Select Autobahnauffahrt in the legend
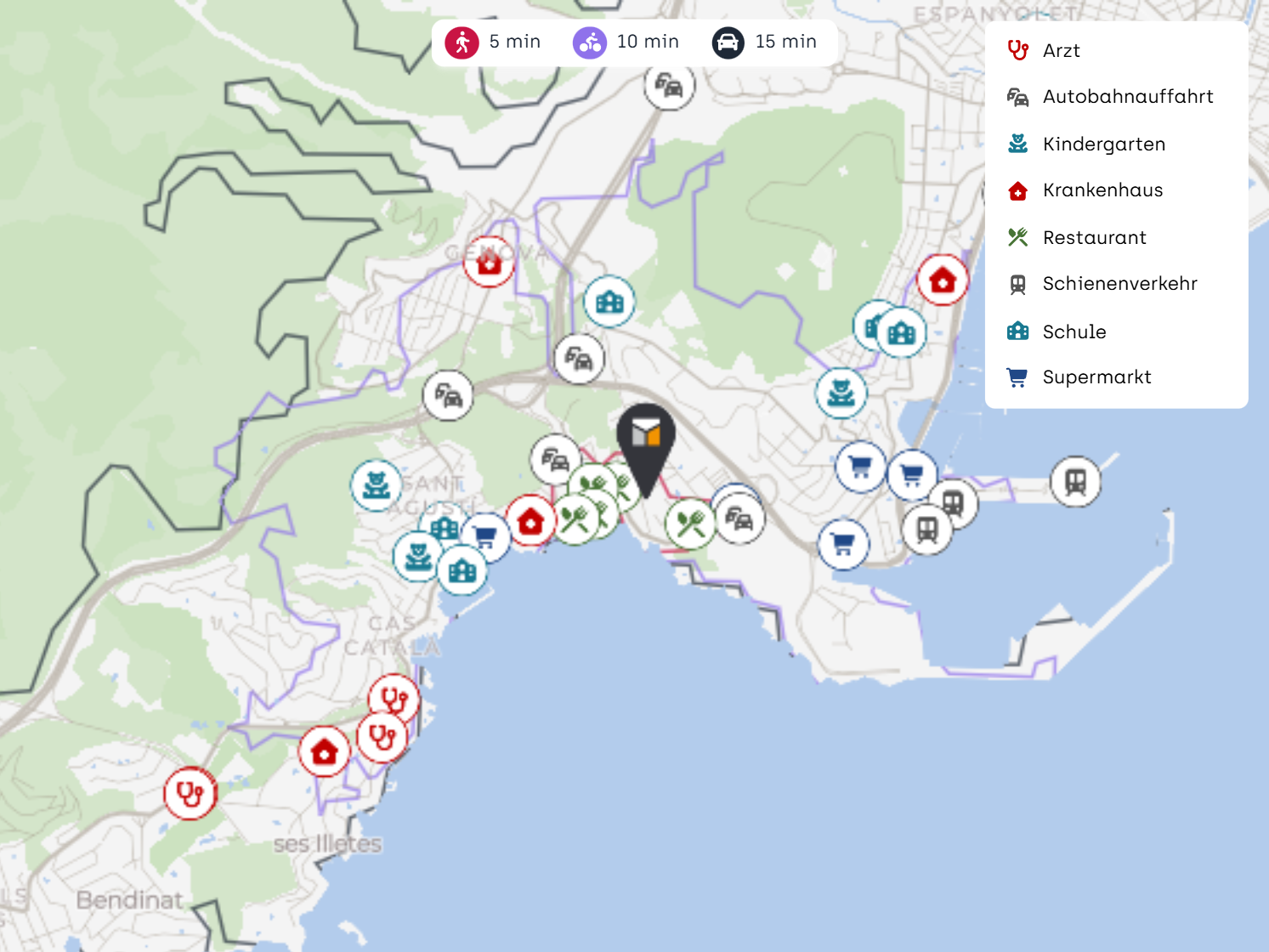Image resolution: width=1269 pixels, height=952 pixels. click(1109, 97)
